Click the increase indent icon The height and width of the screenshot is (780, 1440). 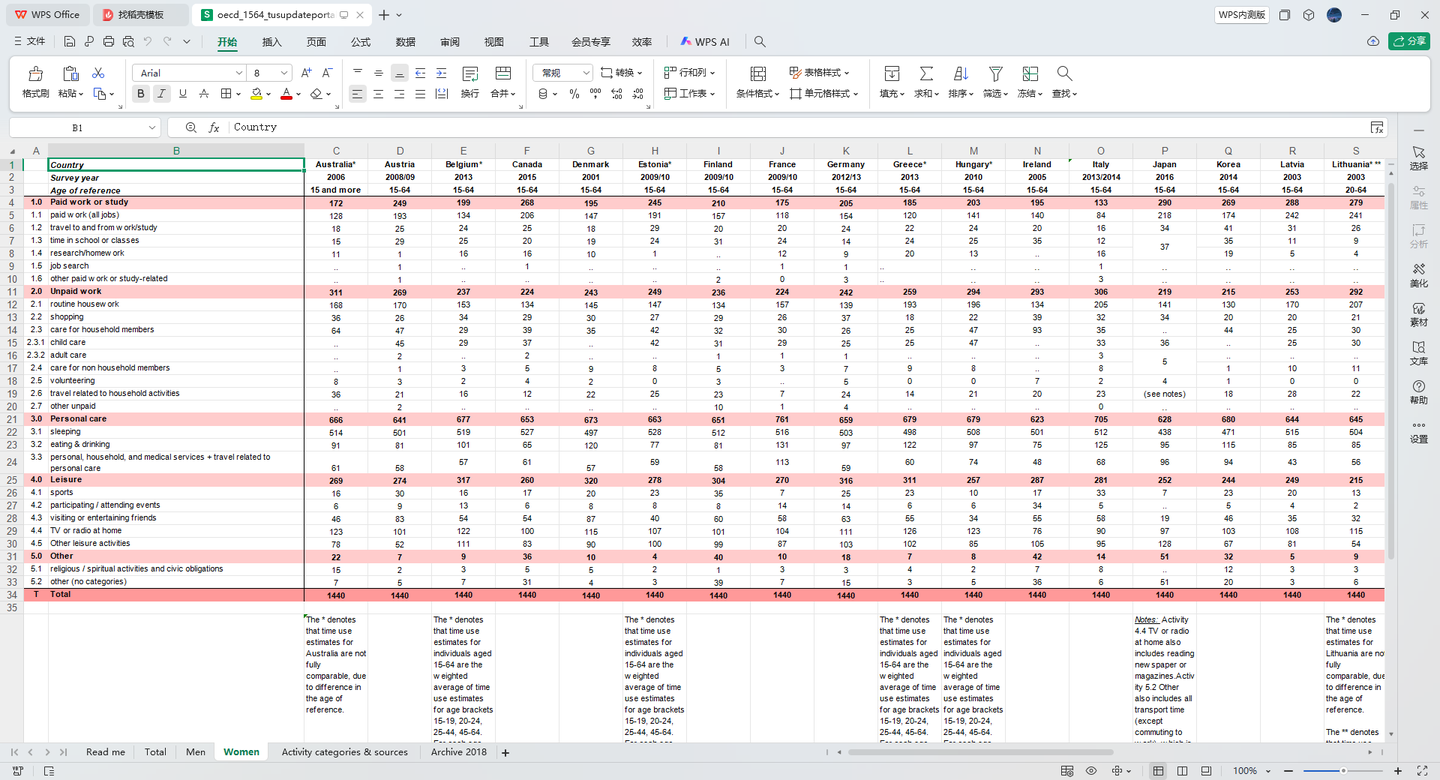pos(441,73)
